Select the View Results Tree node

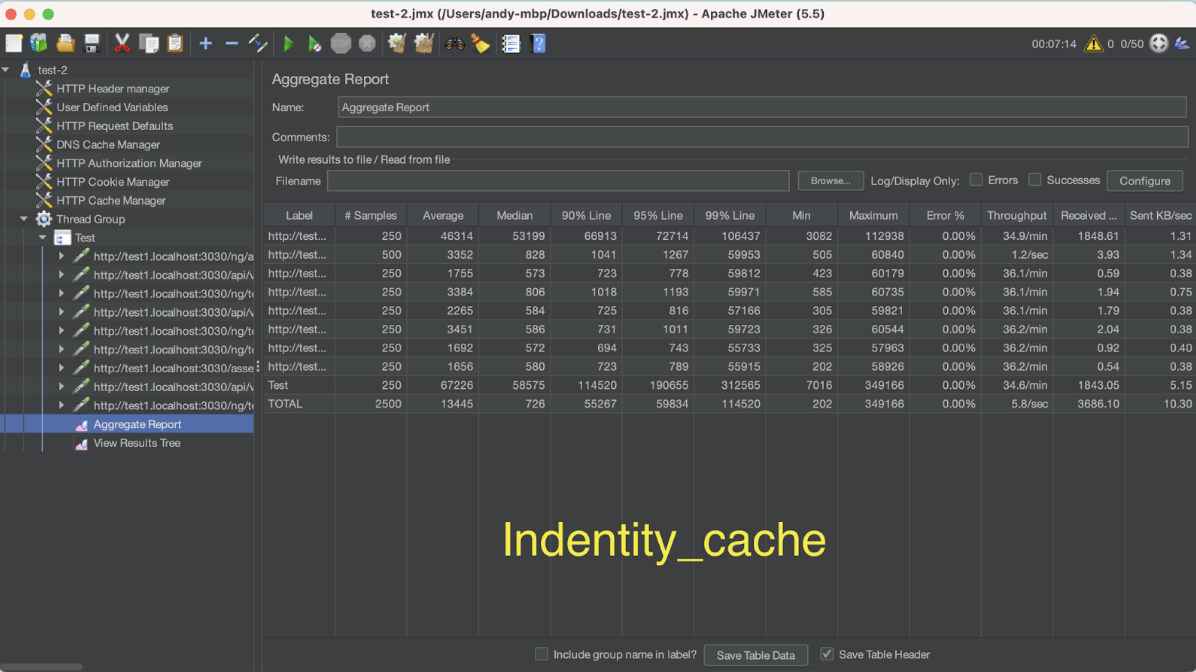(x=135, y=443)
